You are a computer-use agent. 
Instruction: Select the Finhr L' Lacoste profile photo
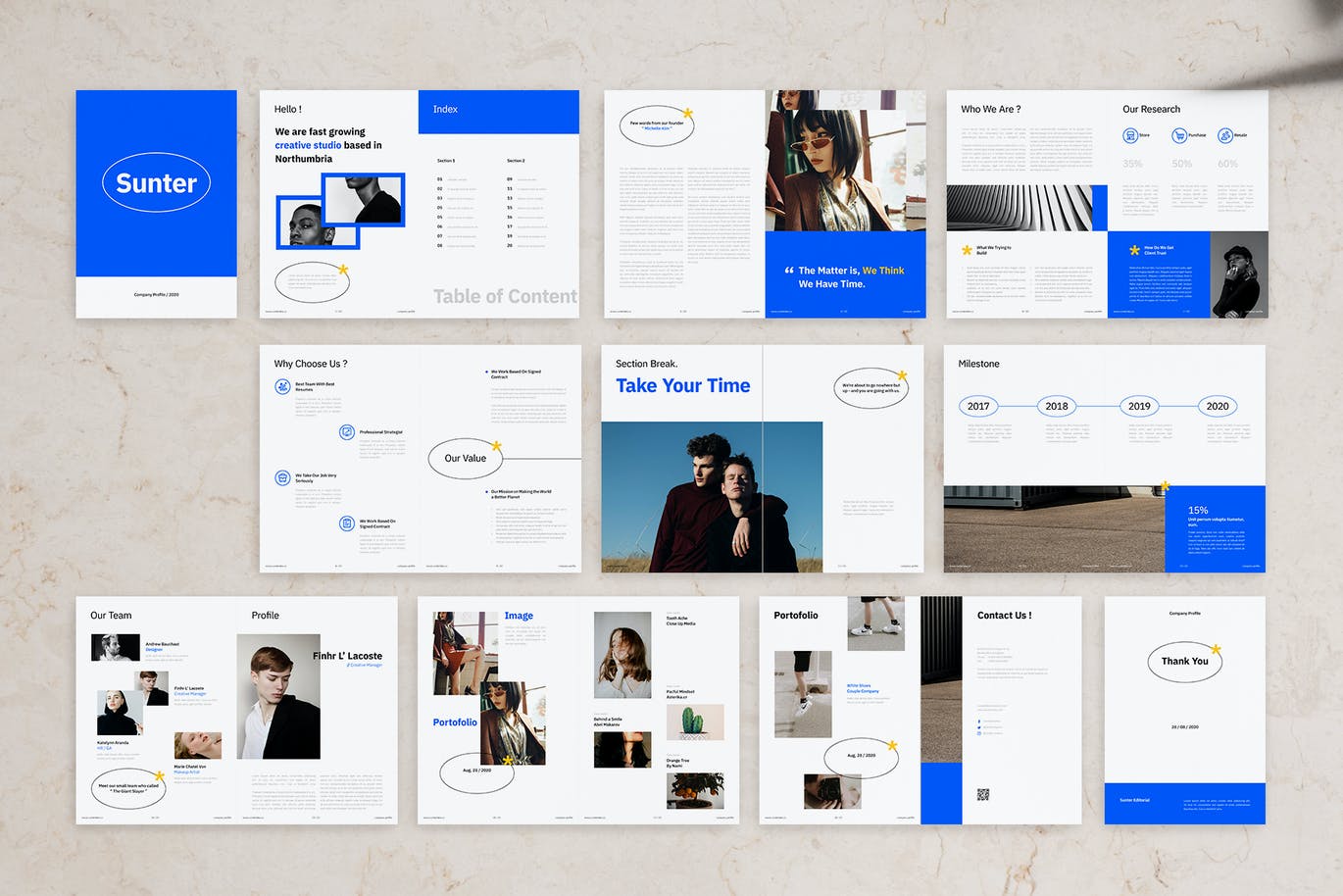tap(278, 696)
